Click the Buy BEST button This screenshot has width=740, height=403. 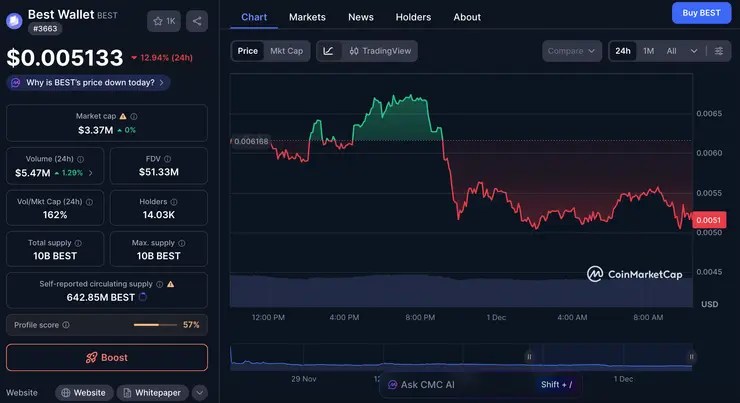click(x=701, y=13)
